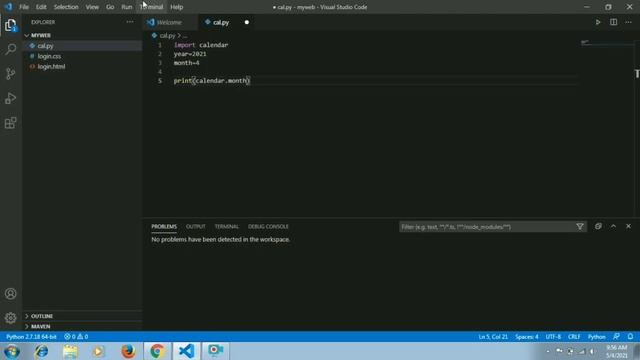Open the Terminal menu

pos(151,7)
